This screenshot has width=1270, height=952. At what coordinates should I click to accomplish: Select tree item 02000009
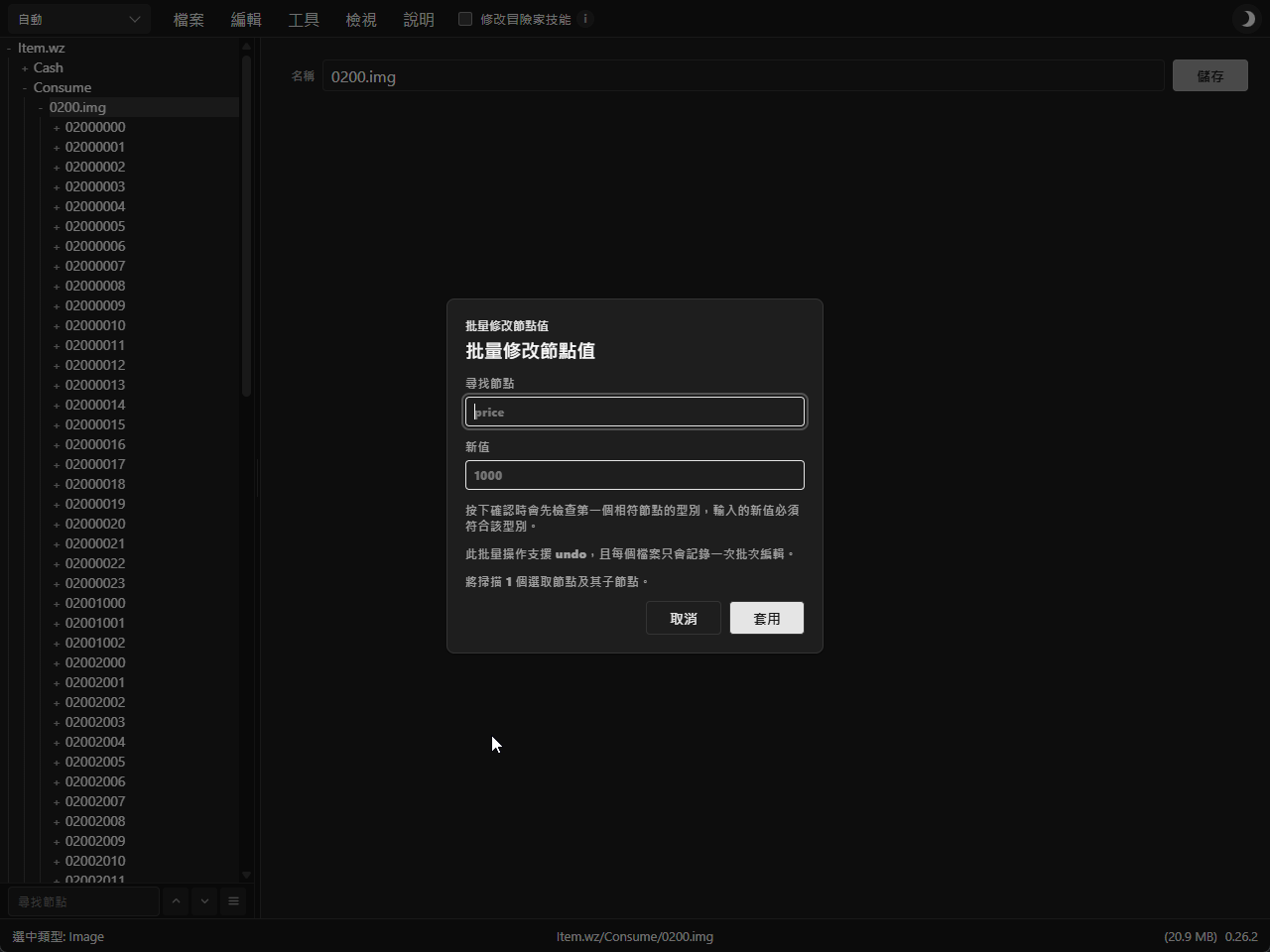click(95, 305)
